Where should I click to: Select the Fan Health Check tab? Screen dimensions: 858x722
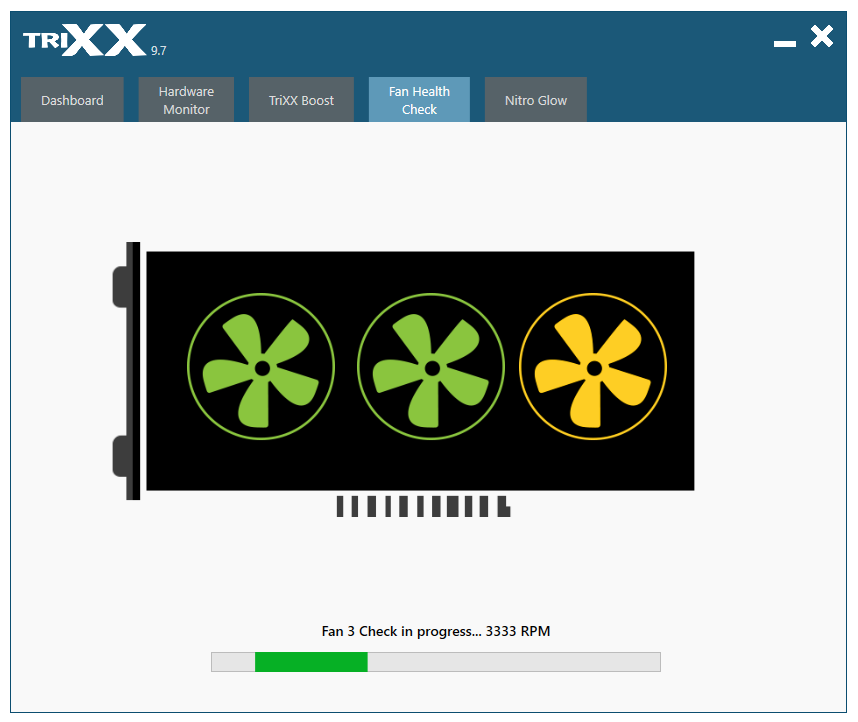click(419, 100)
